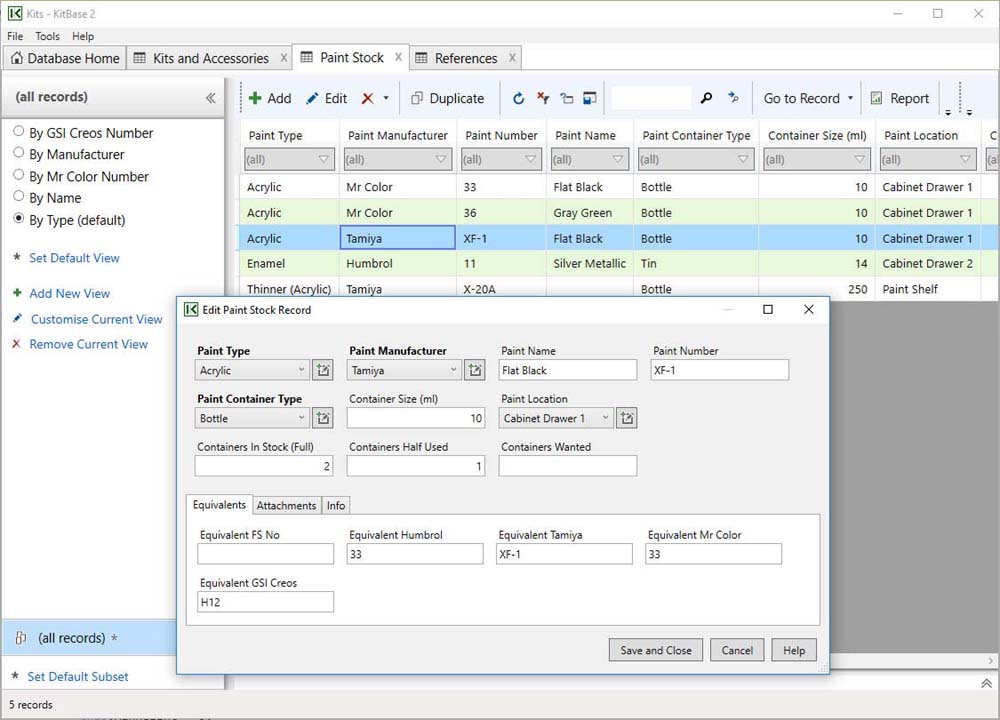
Task: Click the Set Default View link
Action: 74,258
